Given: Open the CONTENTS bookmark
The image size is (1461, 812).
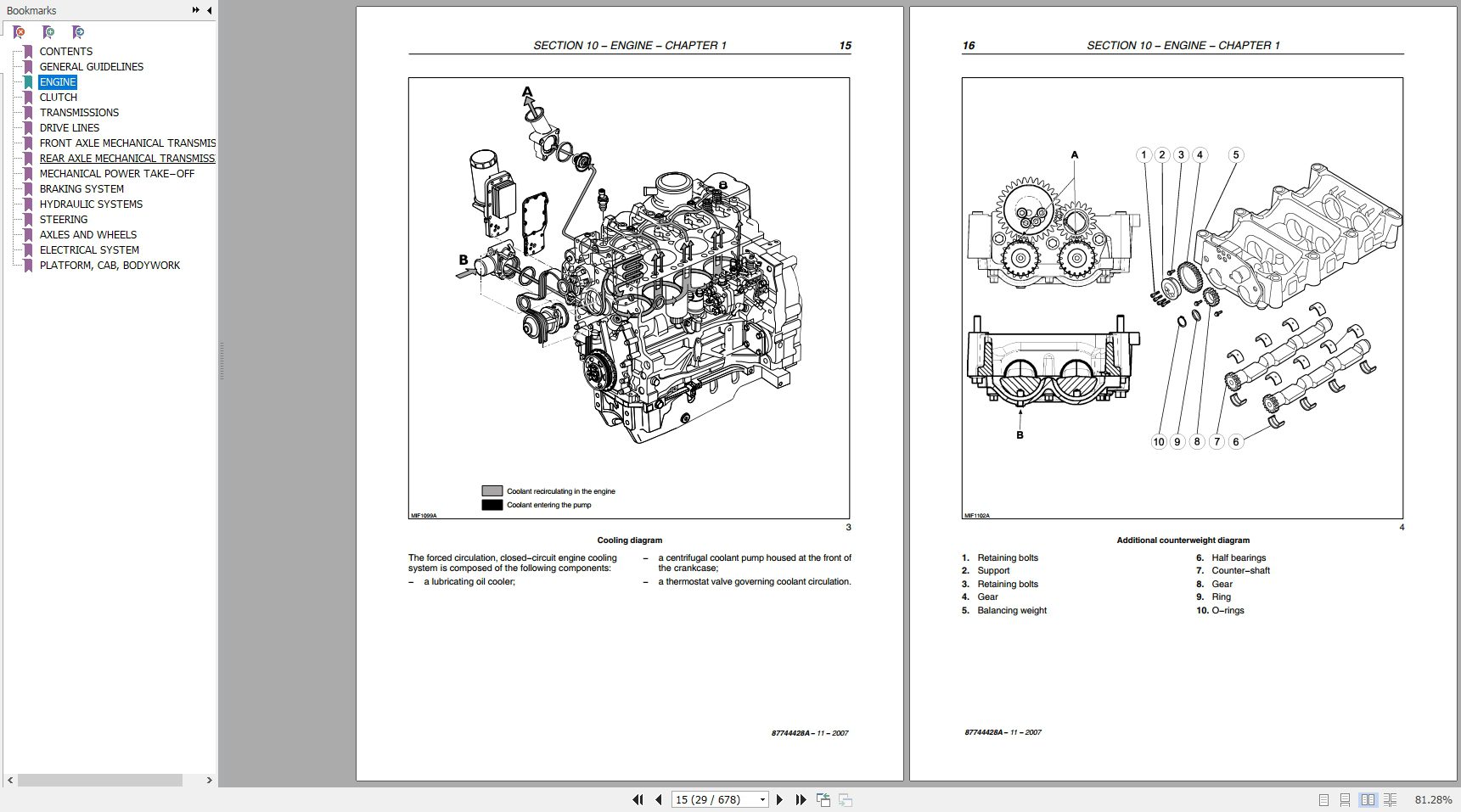Looking at the screenshot, I should coord(65,51).
